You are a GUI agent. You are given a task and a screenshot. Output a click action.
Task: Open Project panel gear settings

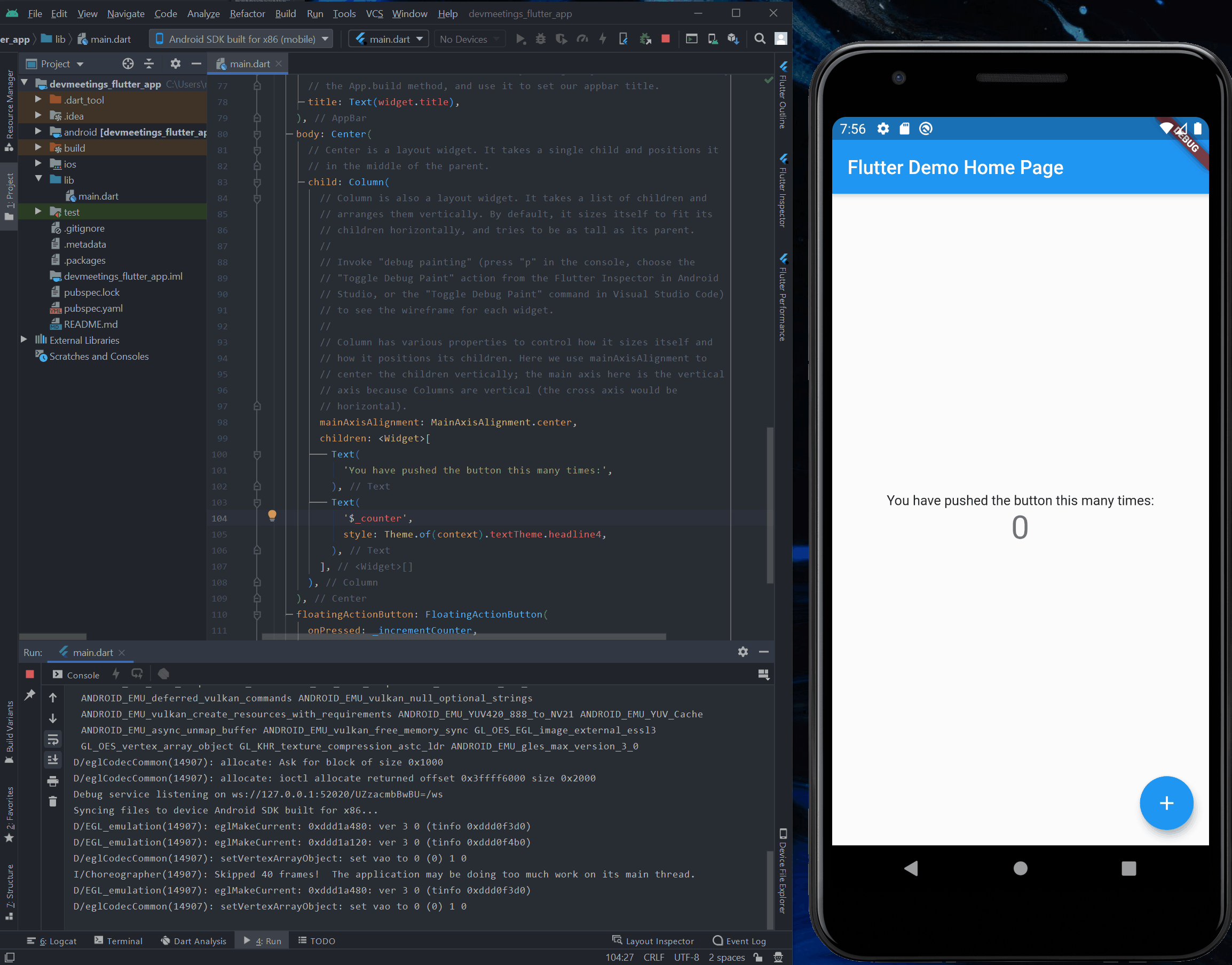point(175,64)
